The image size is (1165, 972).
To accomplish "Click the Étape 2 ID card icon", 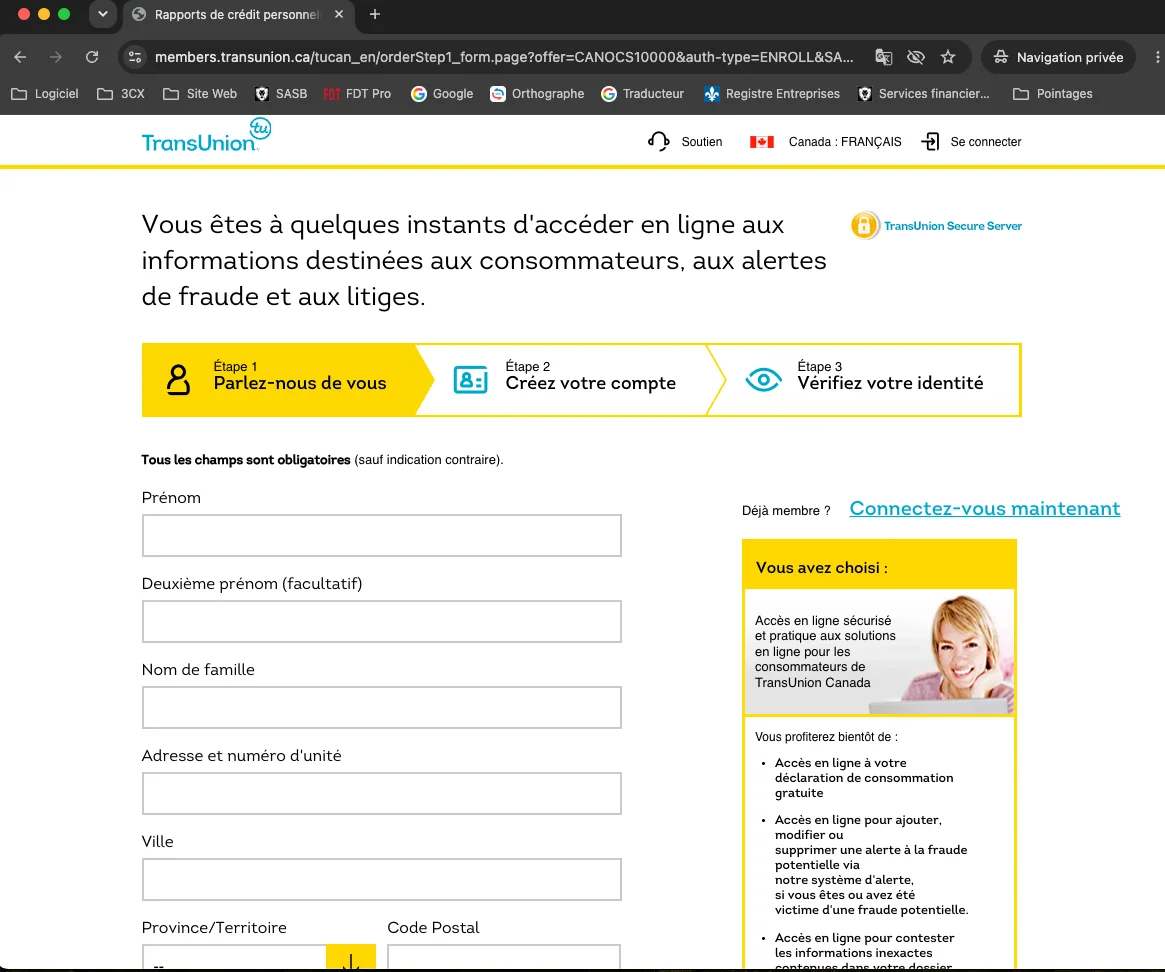I will tap(470, 380).
